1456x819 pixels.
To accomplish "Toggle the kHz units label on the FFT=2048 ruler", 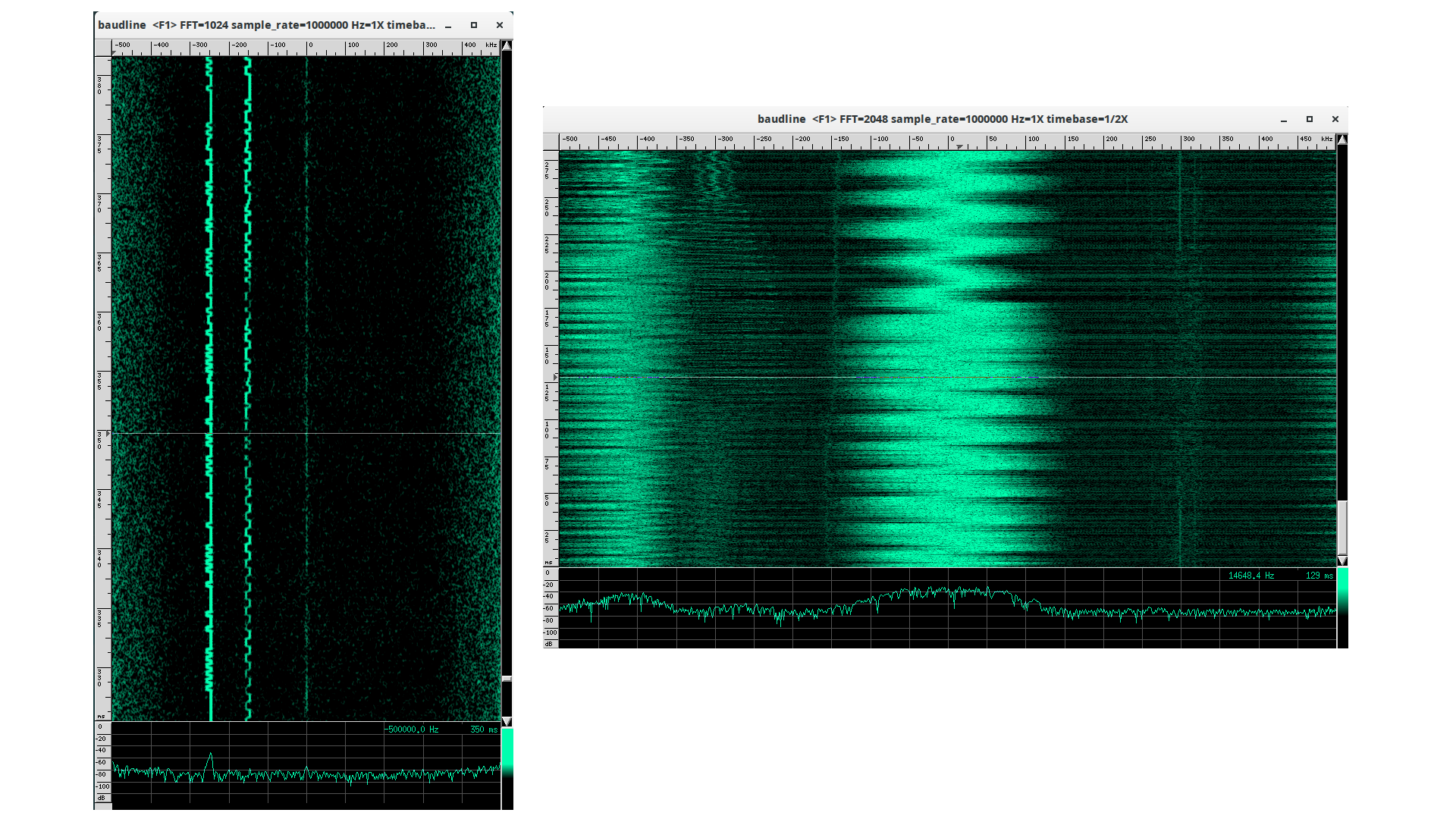I will tap(1327, 139).
